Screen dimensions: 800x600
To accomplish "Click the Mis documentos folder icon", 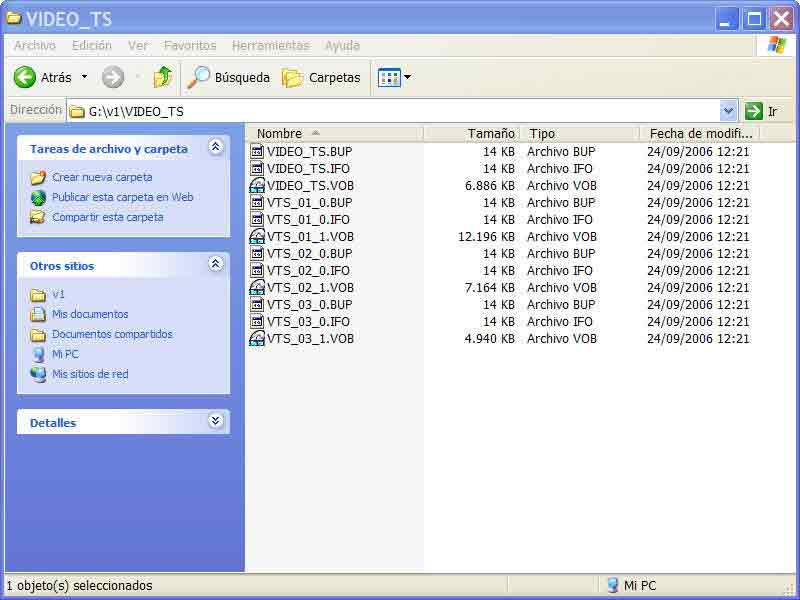I will (38, 314).
